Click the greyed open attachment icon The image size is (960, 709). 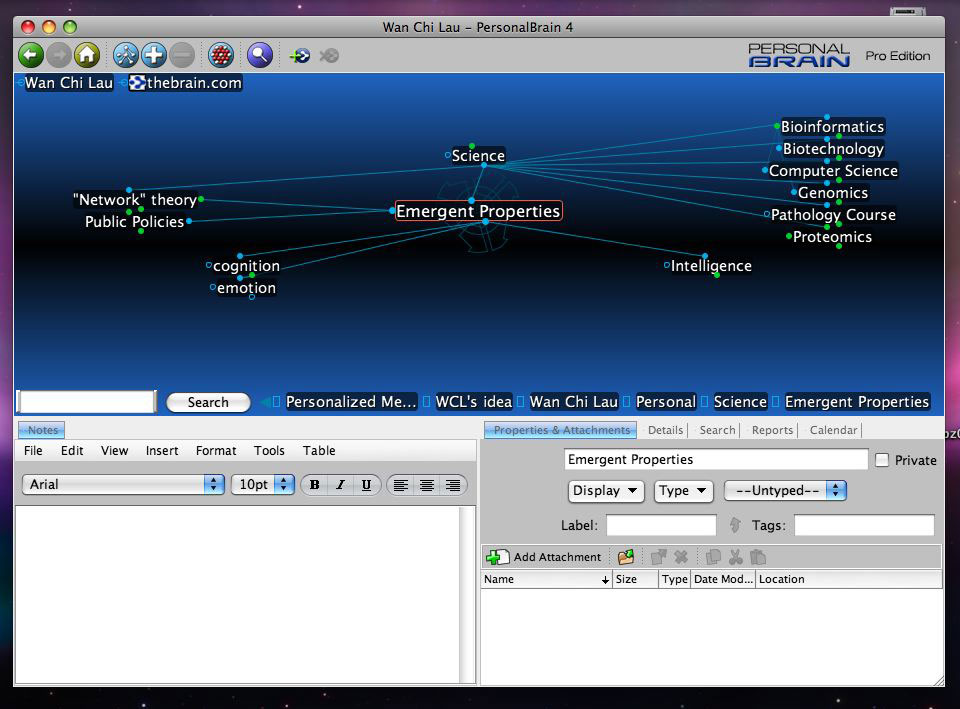pos(659,557)
